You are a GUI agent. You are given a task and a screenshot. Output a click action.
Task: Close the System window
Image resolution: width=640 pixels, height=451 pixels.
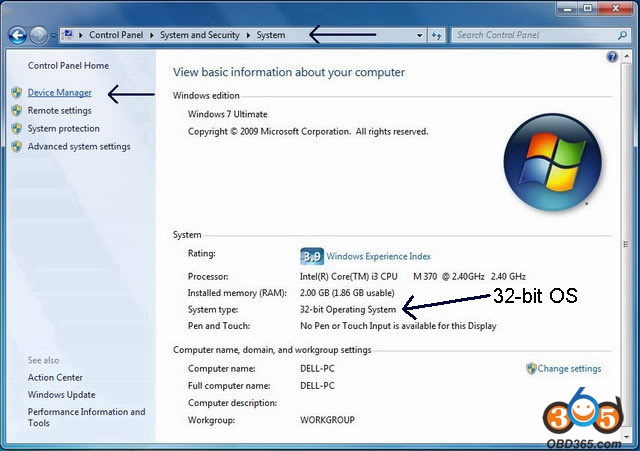(x=616, y=8)
